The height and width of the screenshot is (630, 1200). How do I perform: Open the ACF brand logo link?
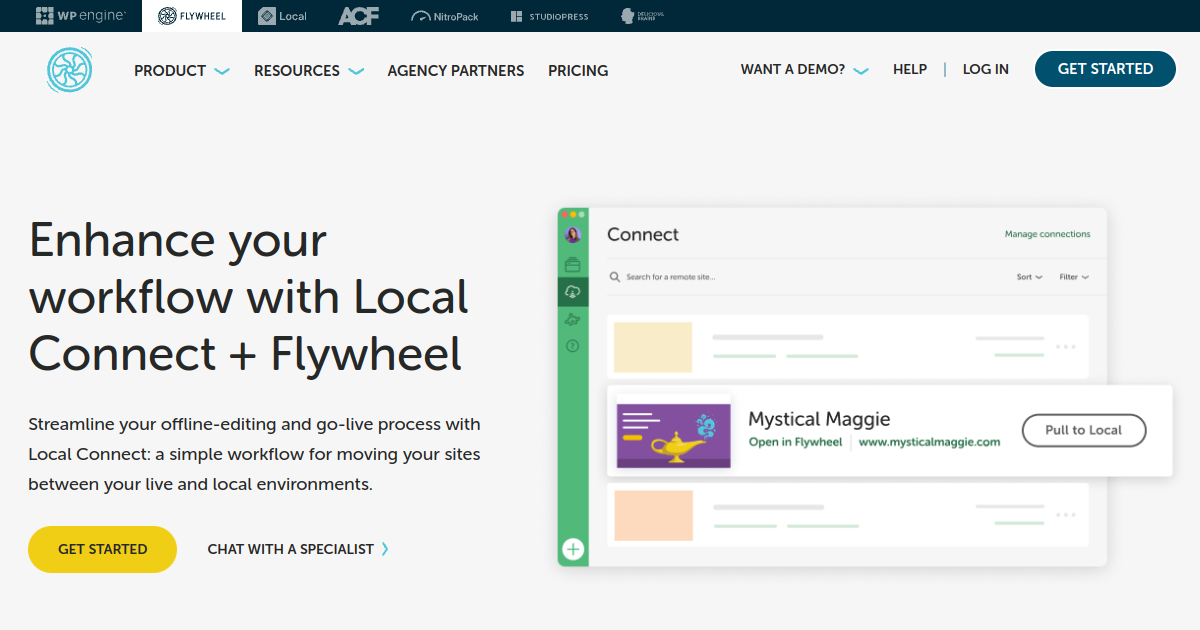click(358, 16)
